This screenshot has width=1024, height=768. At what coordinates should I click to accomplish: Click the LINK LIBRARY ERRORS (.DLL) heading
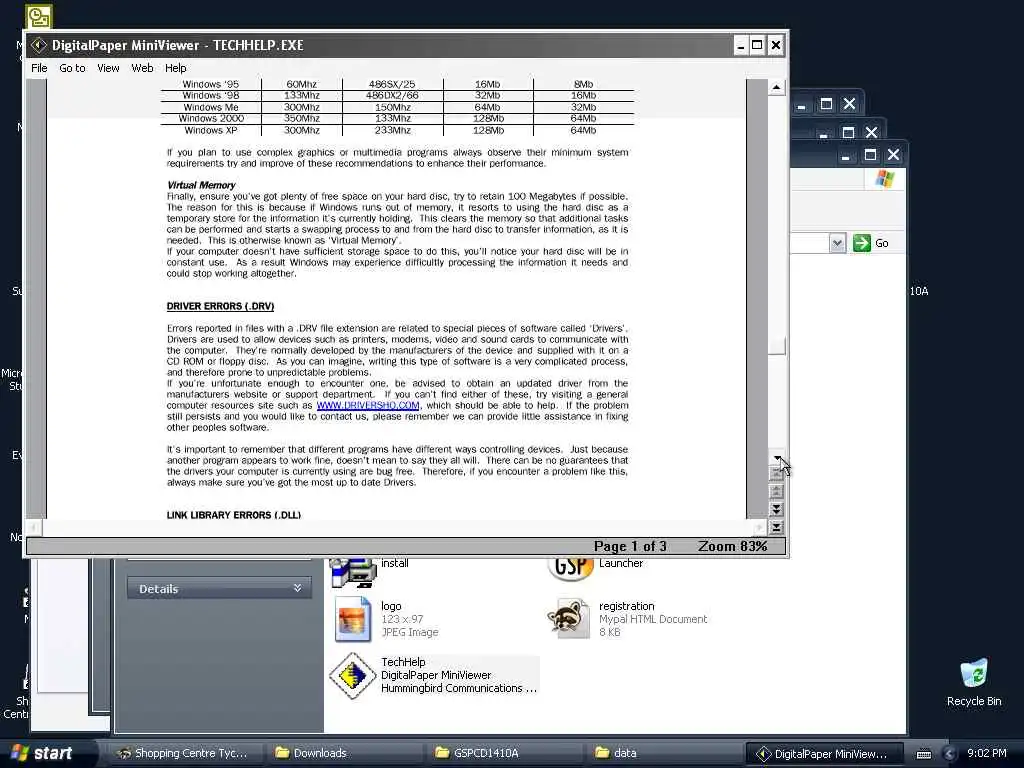pos(234,515)
